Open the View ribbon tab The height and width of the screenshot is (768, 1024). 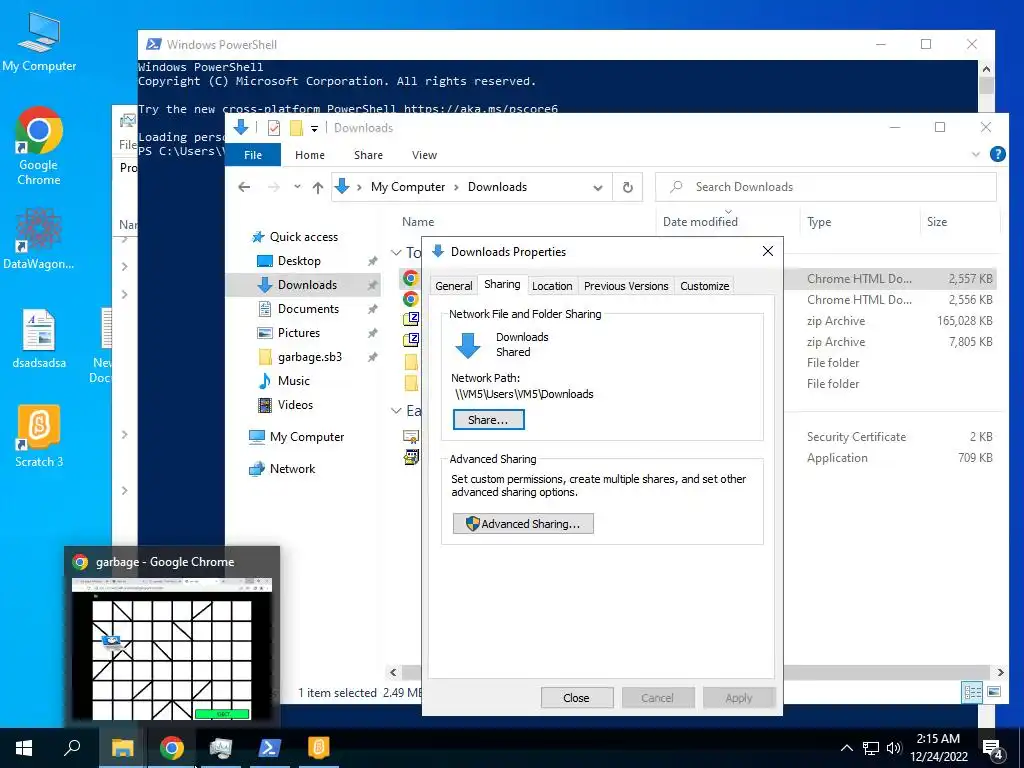click(424, 155)
